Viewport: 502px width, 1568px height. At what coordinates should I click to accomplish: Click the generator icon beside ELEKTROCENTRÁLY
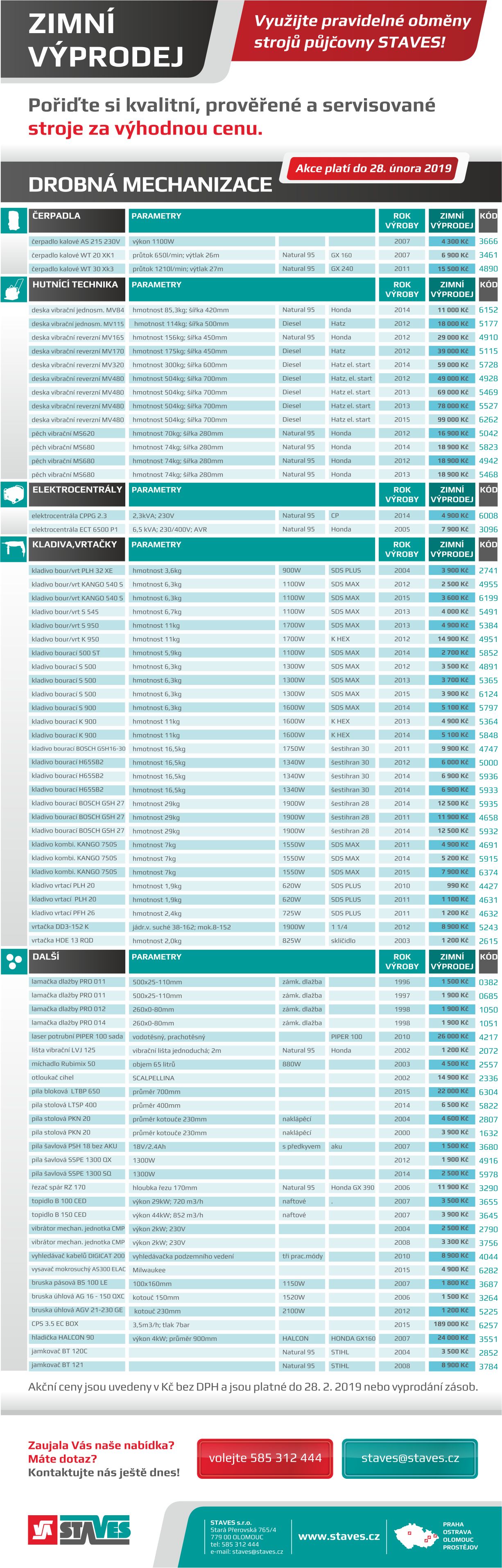(x=14, y=494)
